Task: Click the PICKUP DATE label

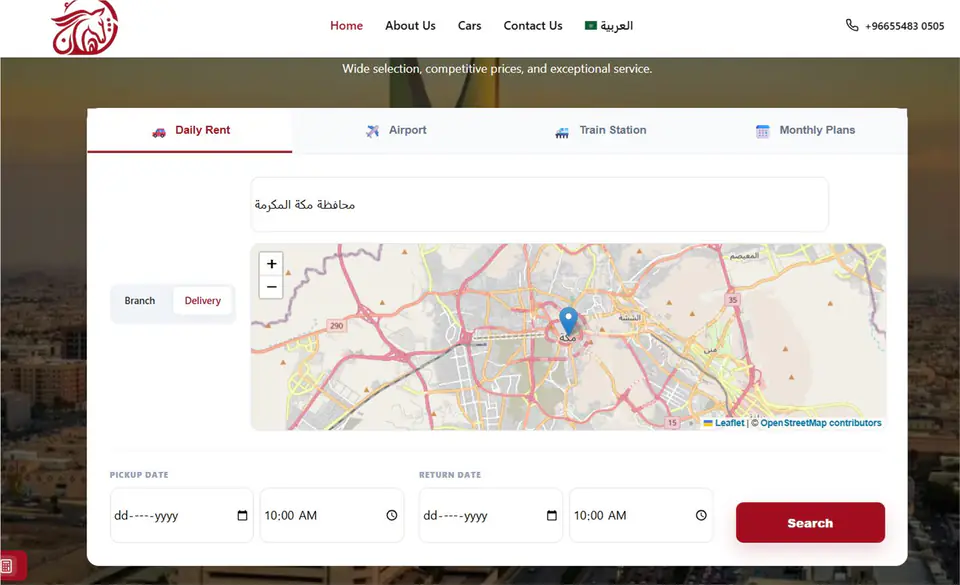Action: click(x=139, y=475)
